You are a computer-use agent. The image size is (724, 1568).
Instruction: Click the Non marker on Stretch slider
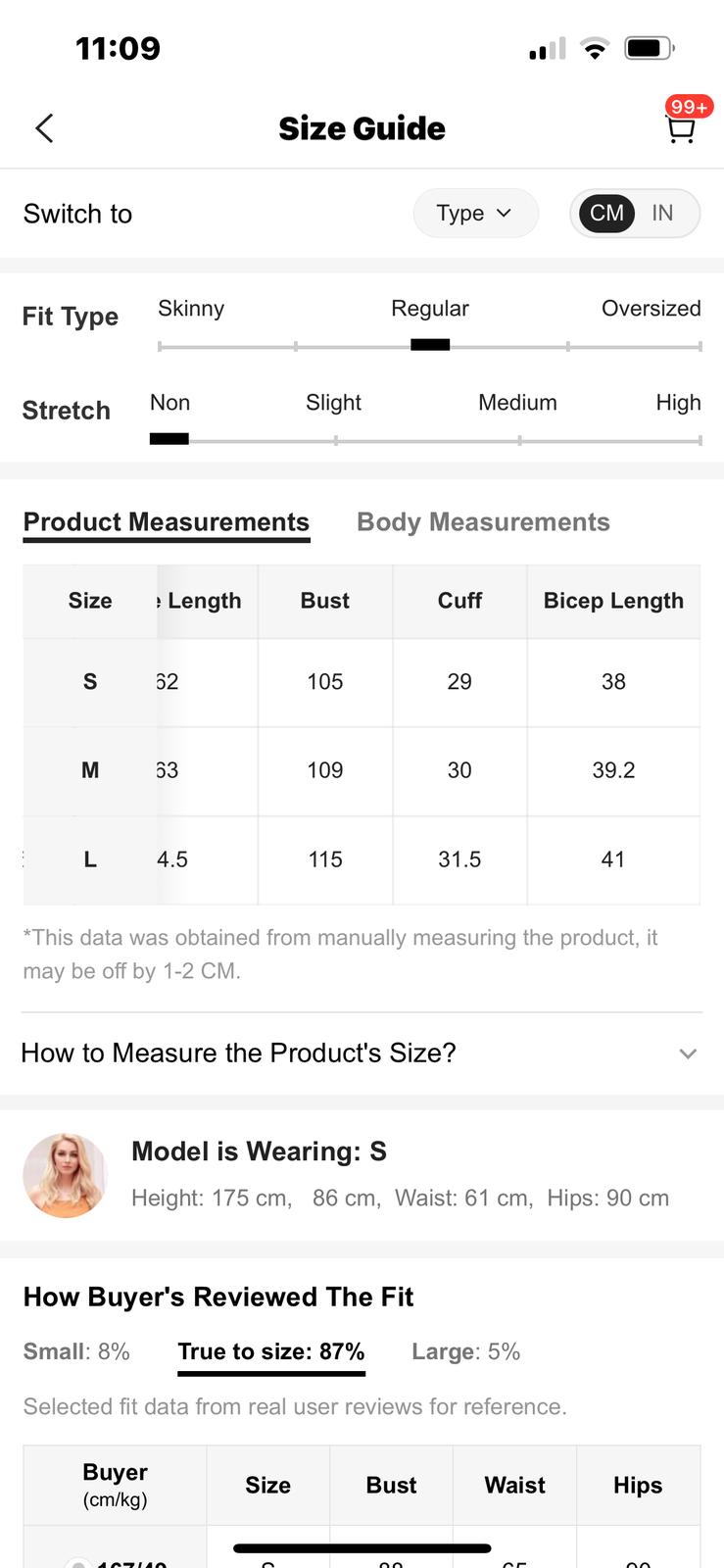click(x=169, y=438)
